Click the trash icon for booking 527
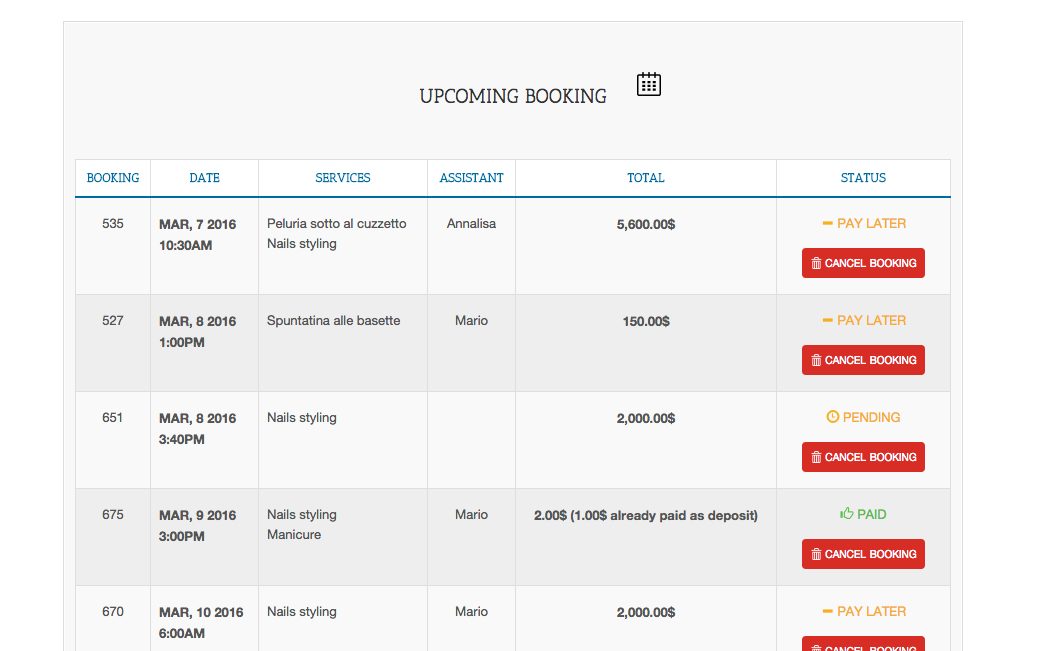1045x651 pixels. coord(816,361)
